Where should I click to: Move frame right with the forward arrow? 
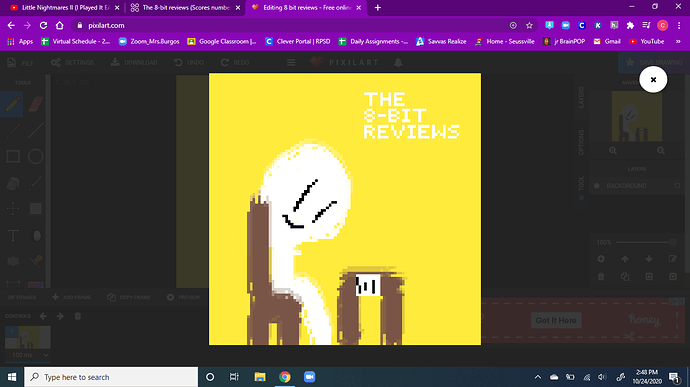point(60,316)
